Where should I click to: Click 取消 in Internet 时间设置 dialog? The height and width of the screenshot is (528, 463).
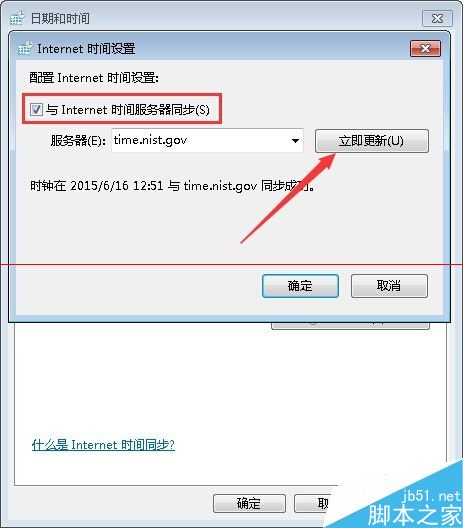[389, 286]
